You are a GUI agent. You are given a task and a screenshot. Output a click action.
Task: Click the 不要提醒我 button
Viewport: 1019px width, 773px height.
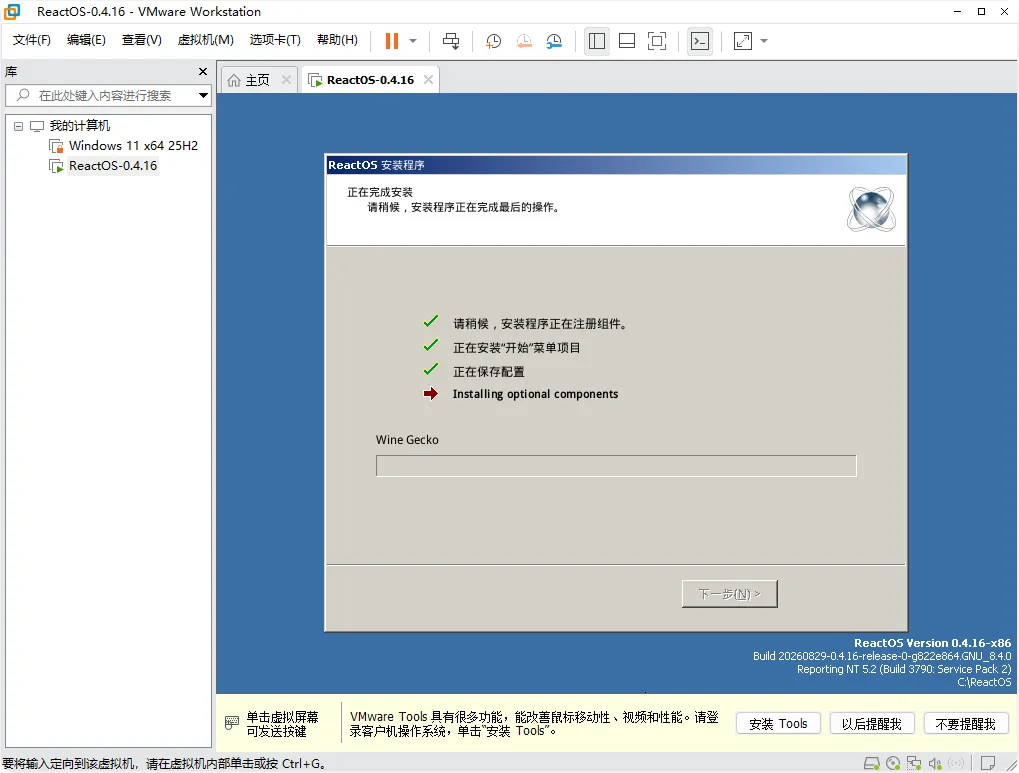coord(965,724)
